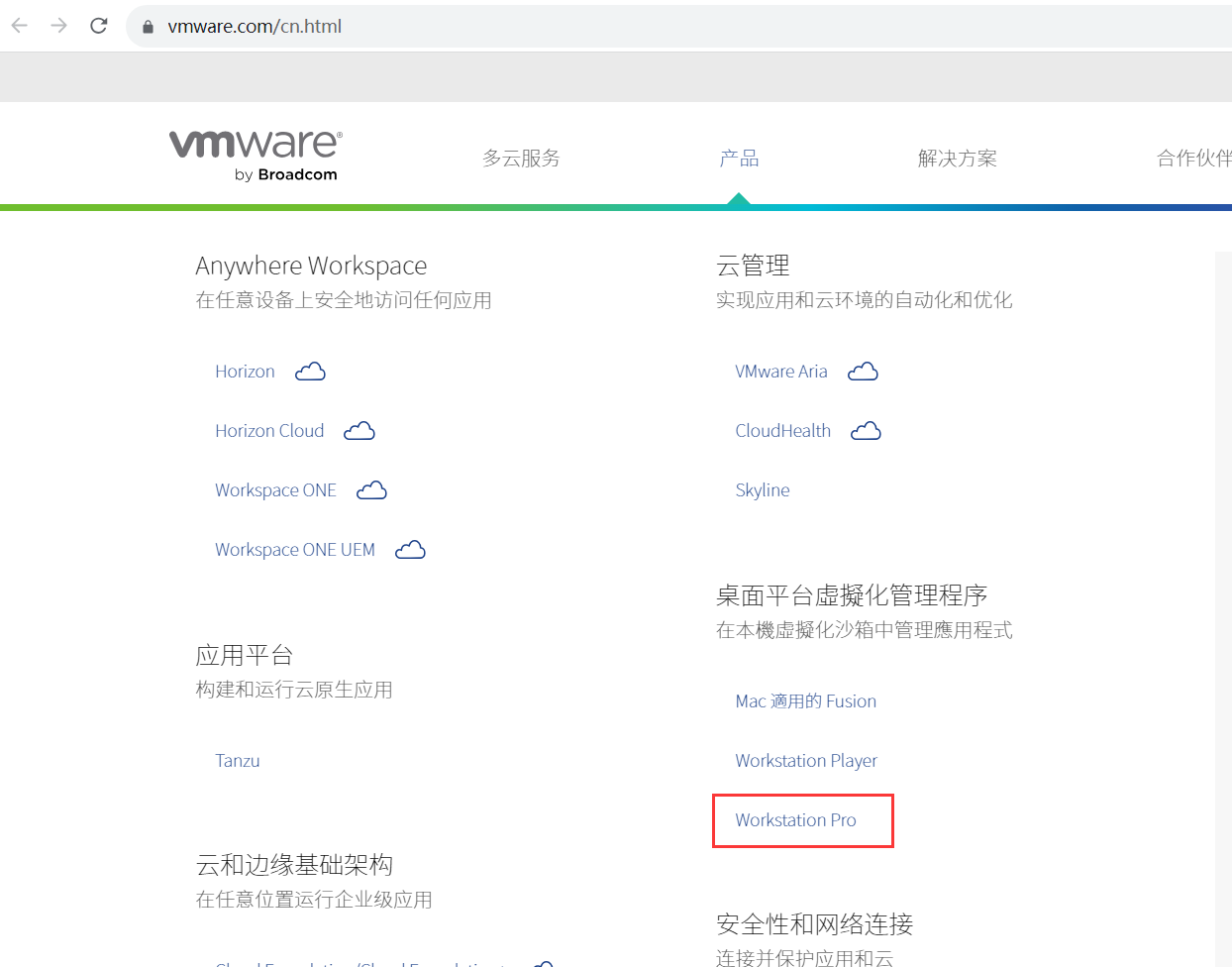
Task: Click the cloud icon beside VMware Aria
Action: pyautogui.click(x=863, y=372)
